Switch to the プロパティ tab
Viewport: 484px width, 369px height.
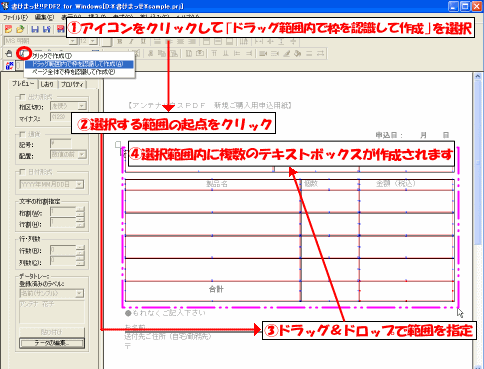coord(72,84)
